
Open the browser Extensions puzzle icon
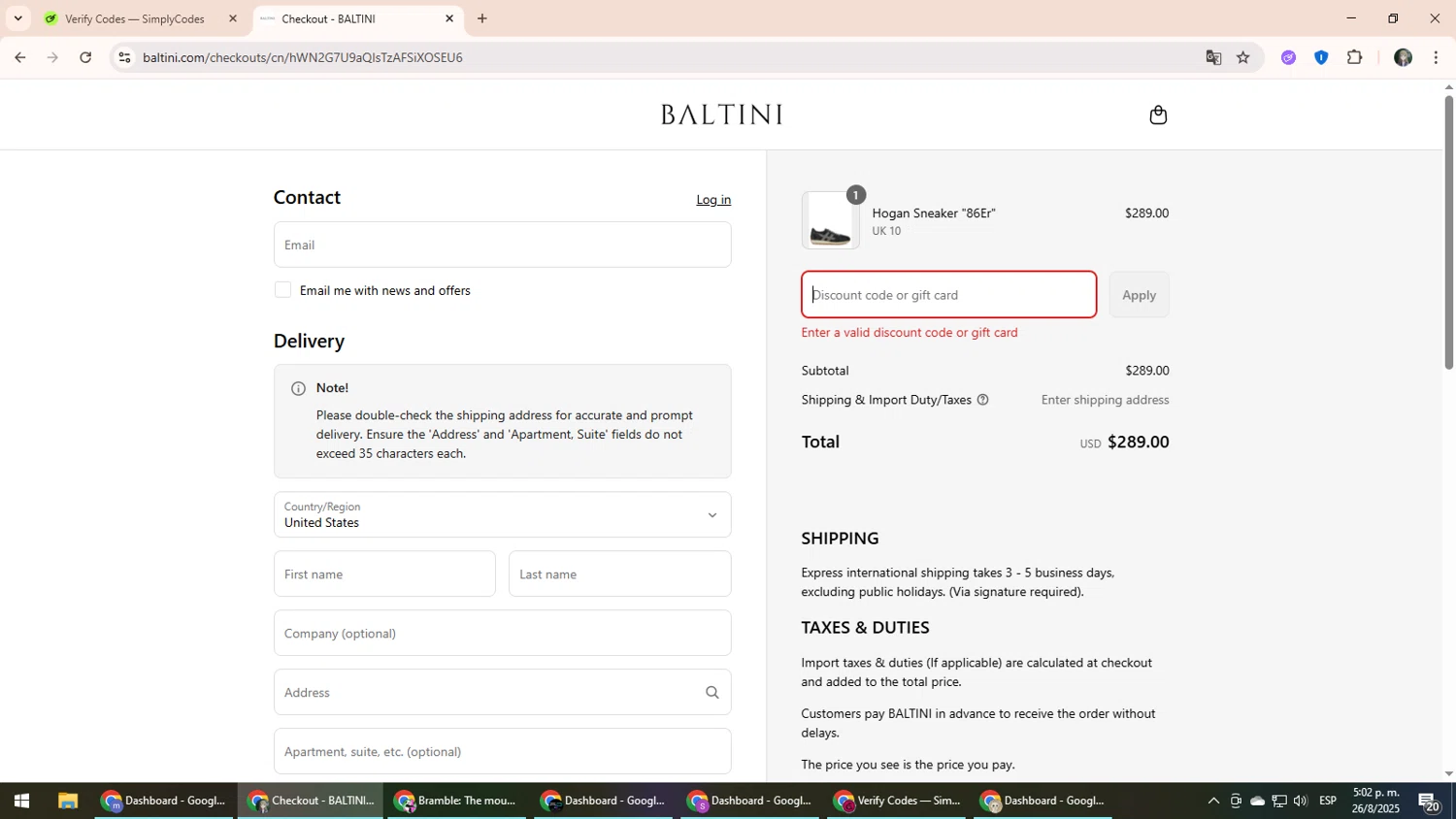pyautogui.click(x=1355, y=57)
